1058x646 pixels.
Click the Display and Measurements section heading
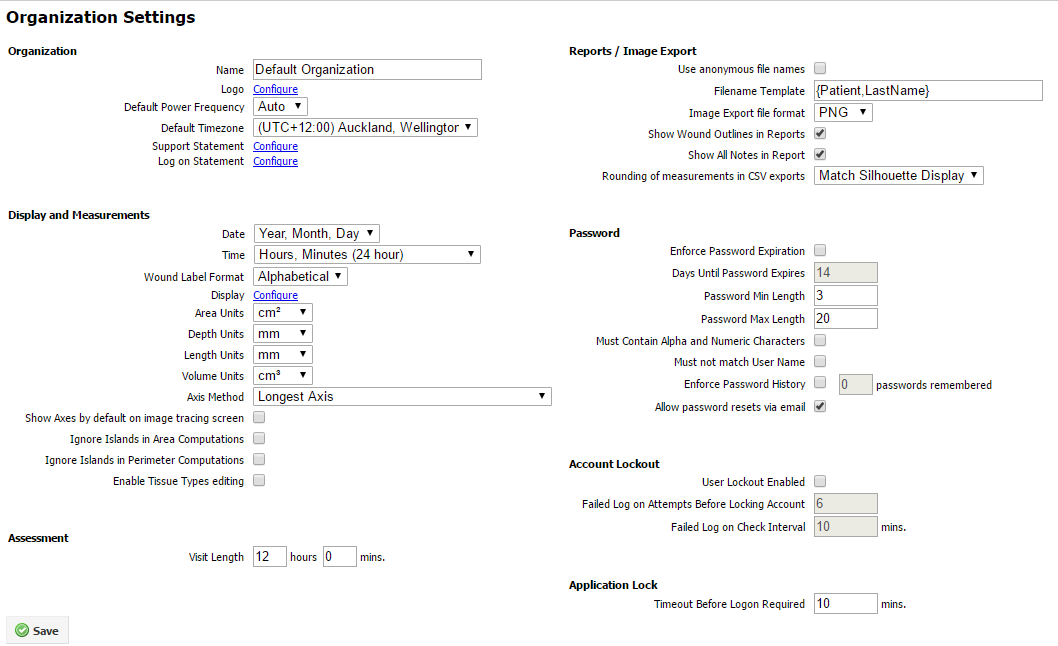click(79, 215)
